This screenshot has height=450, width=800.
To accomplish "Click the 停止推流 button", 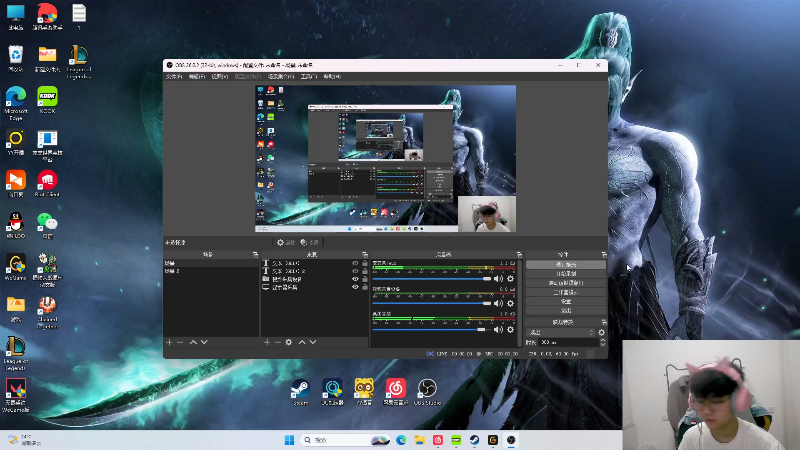I will 565,265.
